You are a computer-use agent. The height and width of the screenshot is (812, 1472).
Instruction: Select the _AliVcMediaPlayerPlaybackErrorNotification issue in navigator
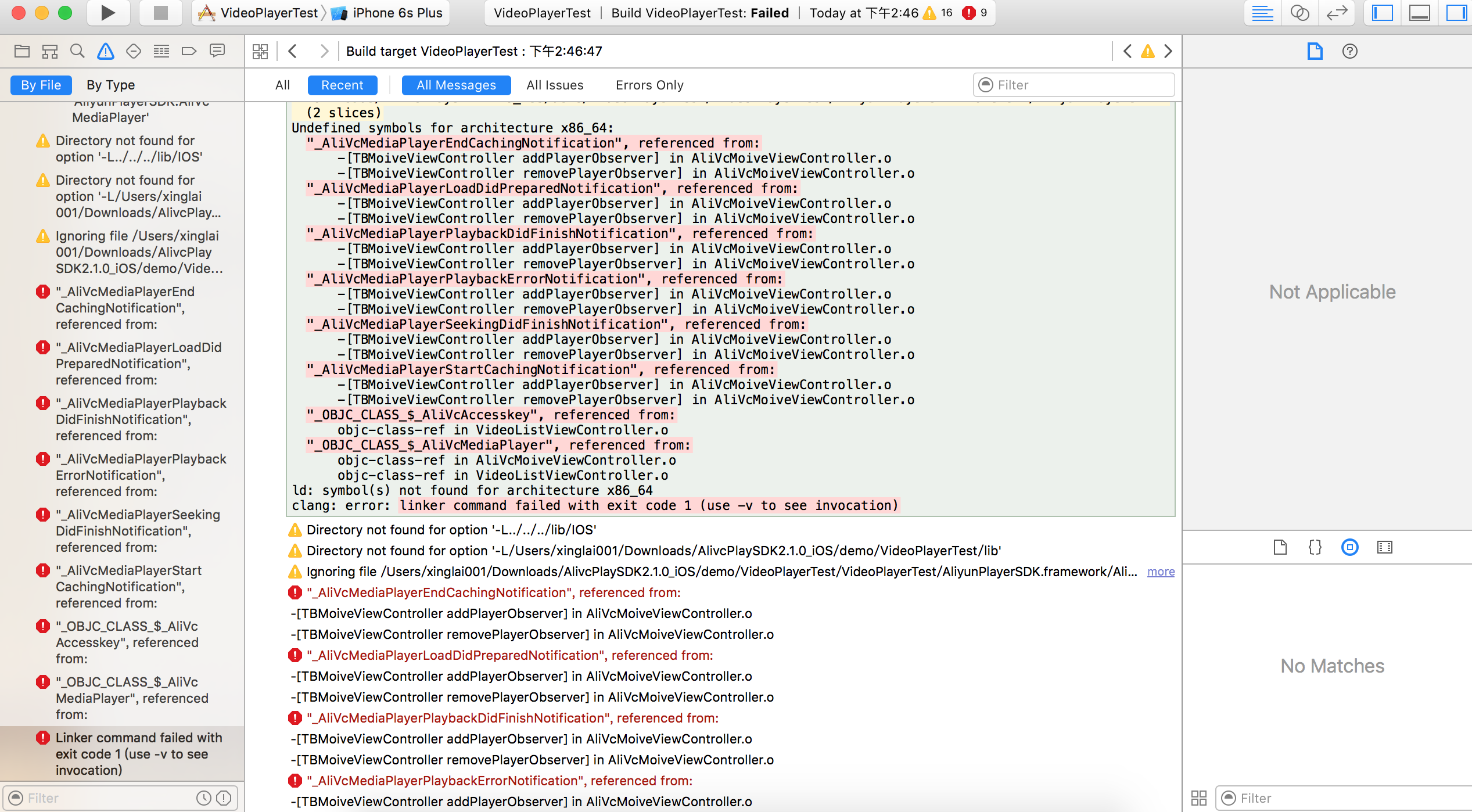point(122,475)
